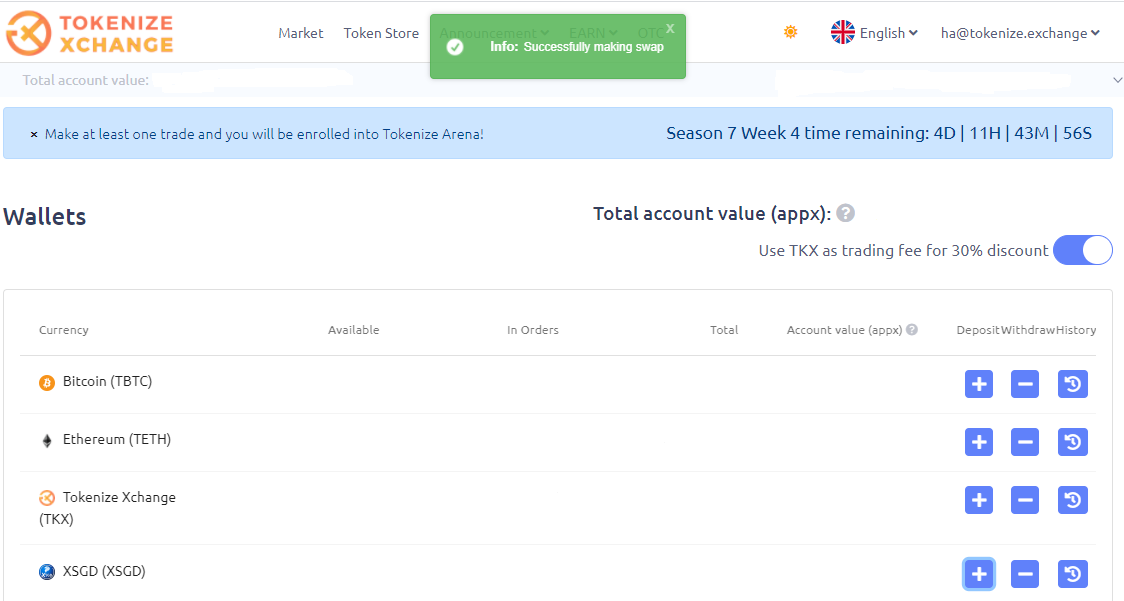Image resolution: width=1124 pixels, height=601 pixels.
Task: Click the XSGD coin icon
Action: [47, 572]
